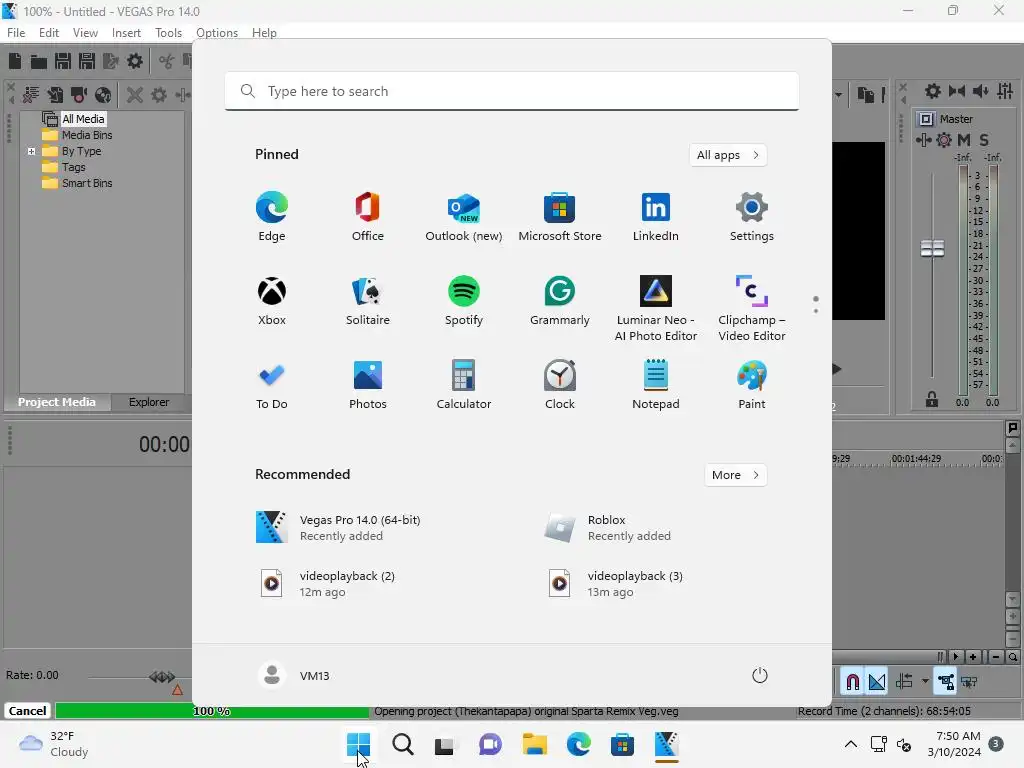Screen dimensions: 1024x768
Task: Open system tray hidden icons chevron
Action: (851, 744)
